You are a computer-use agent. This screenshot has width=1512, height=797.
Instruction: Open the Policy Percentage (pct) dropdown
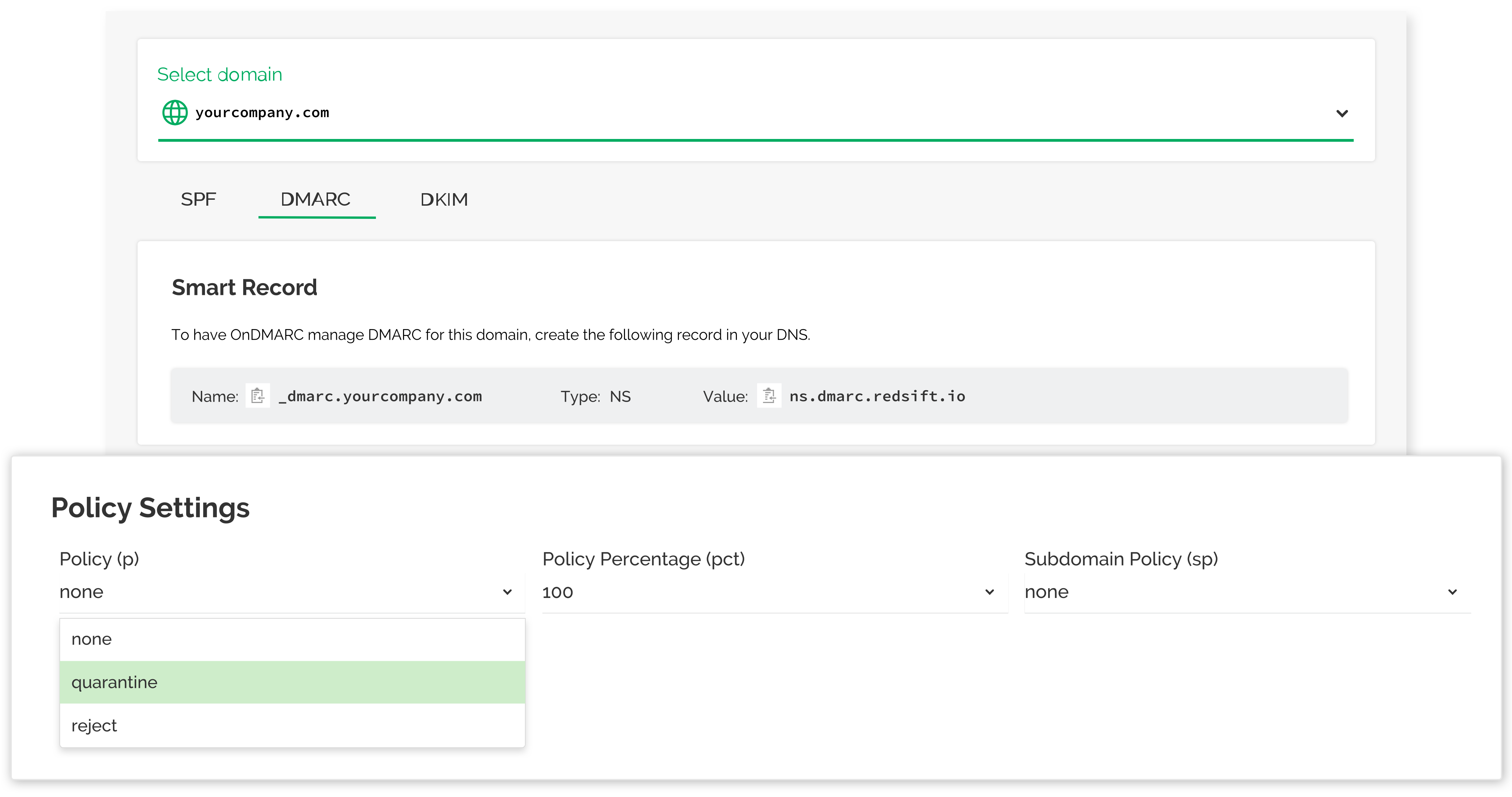(x=989, y=592)
